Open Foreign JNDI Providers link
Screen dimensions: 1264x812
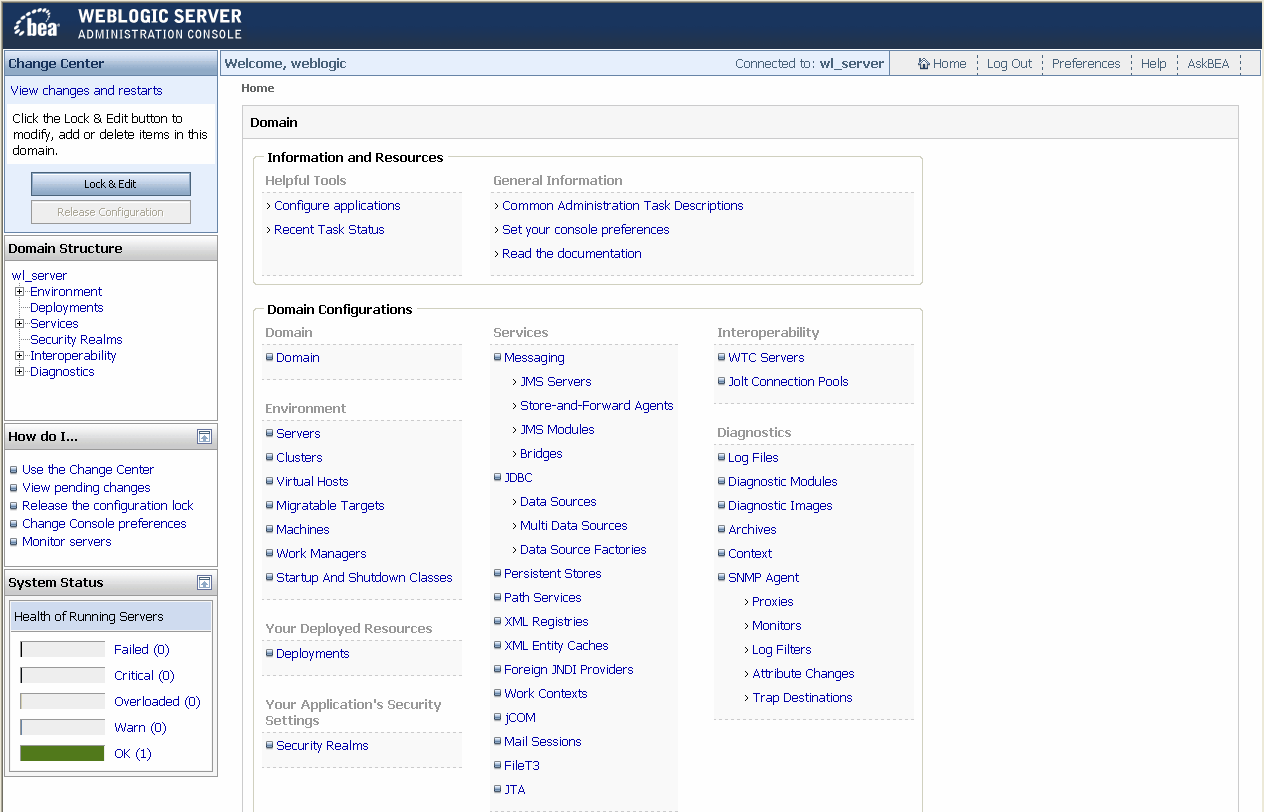point(569,669)
